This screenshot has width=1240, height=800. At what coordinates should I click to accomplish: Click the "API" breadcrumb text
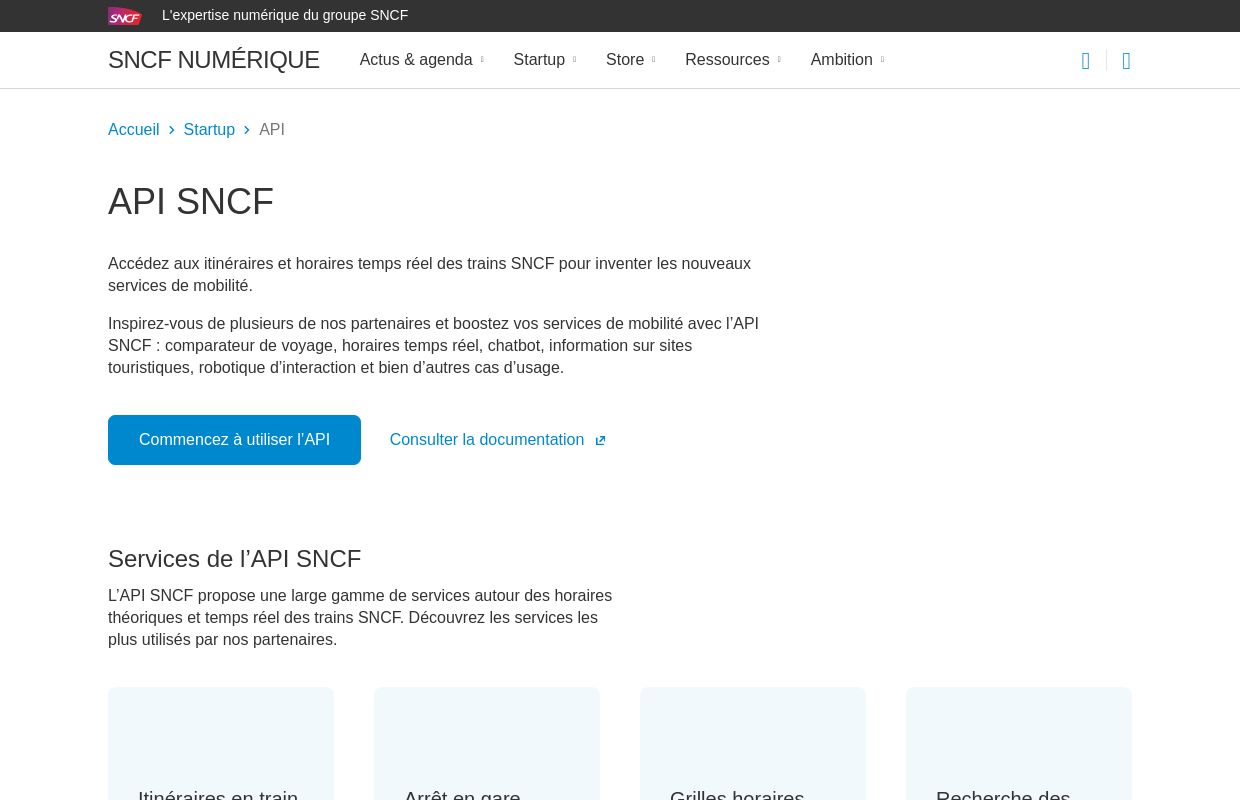[x=272, y=130]
